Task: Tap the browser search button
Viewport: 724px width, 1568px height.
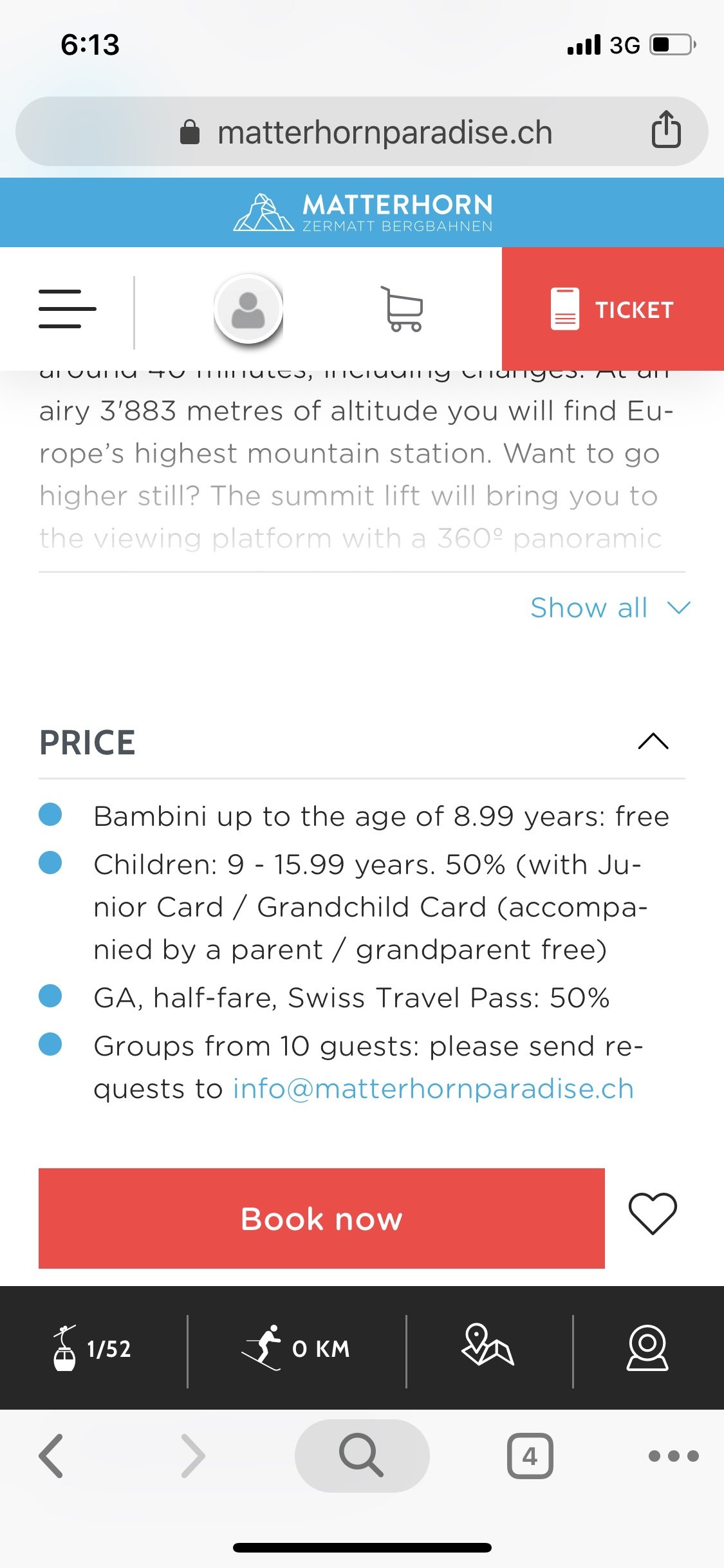Action: tap(362, 1456)
